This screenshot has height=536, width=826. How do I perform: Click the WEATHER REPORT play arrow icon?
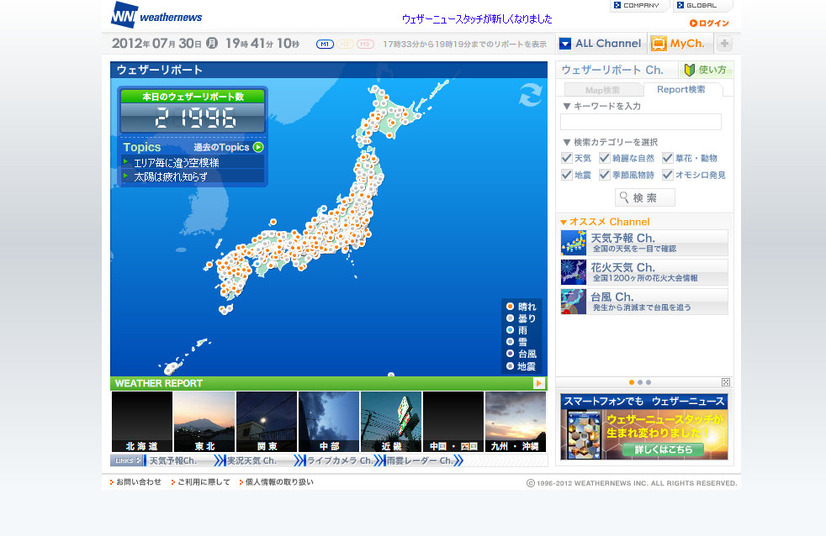click(539, 383)
